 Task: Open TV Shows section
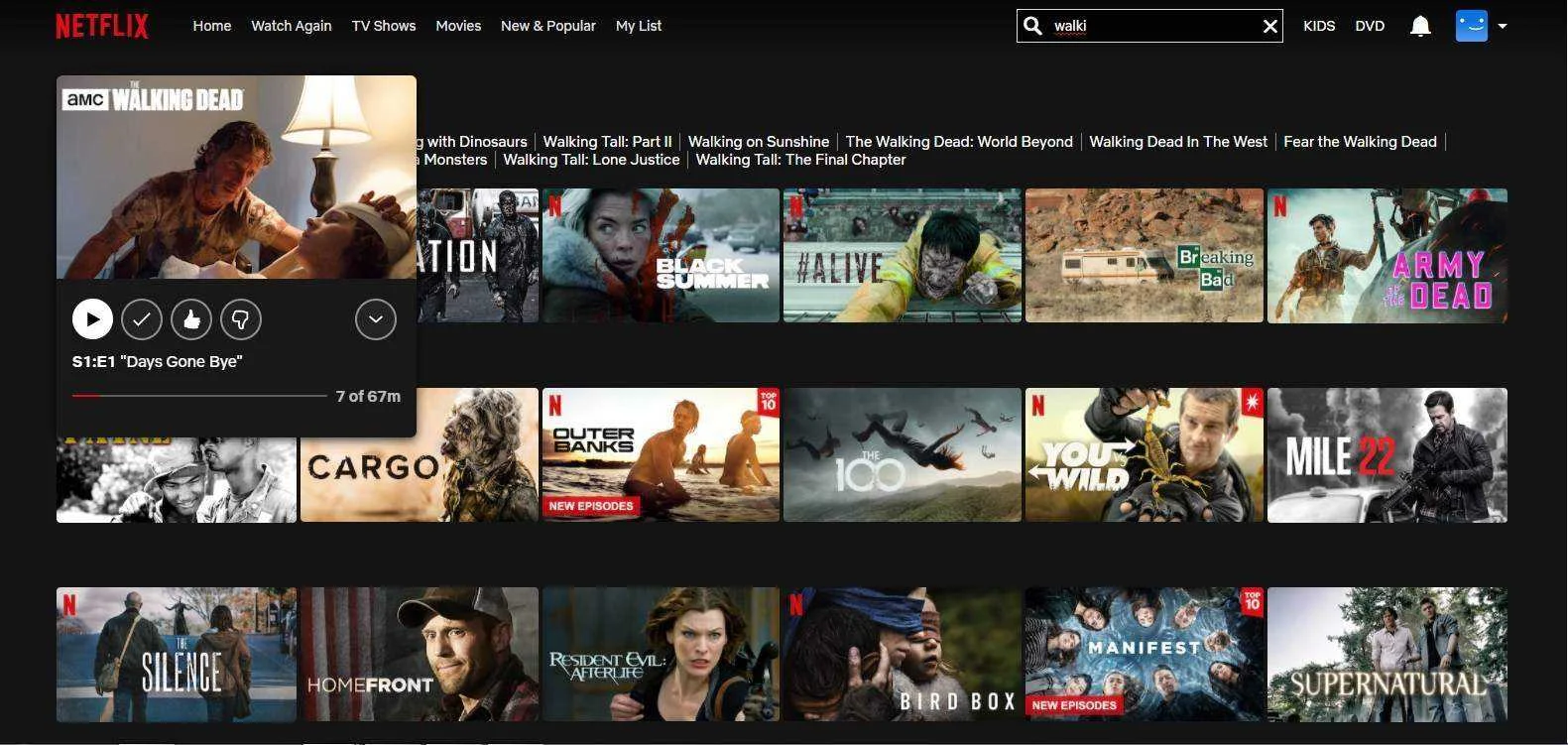point(384,26)
